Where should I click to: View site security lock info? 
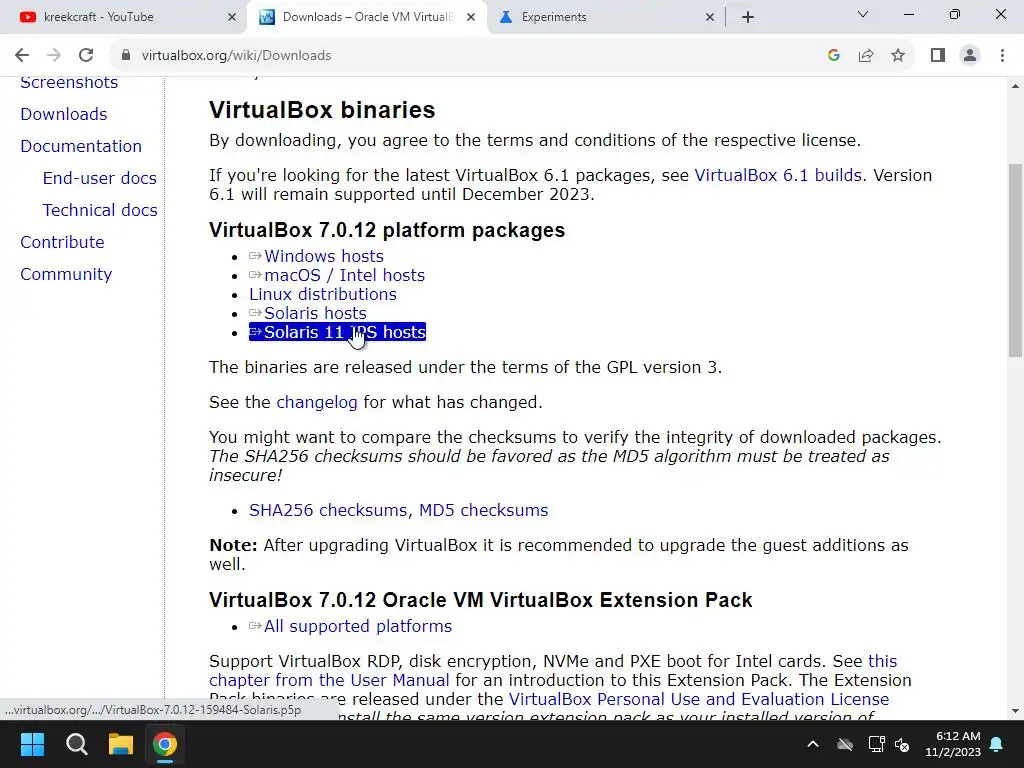tap(125, 56)
